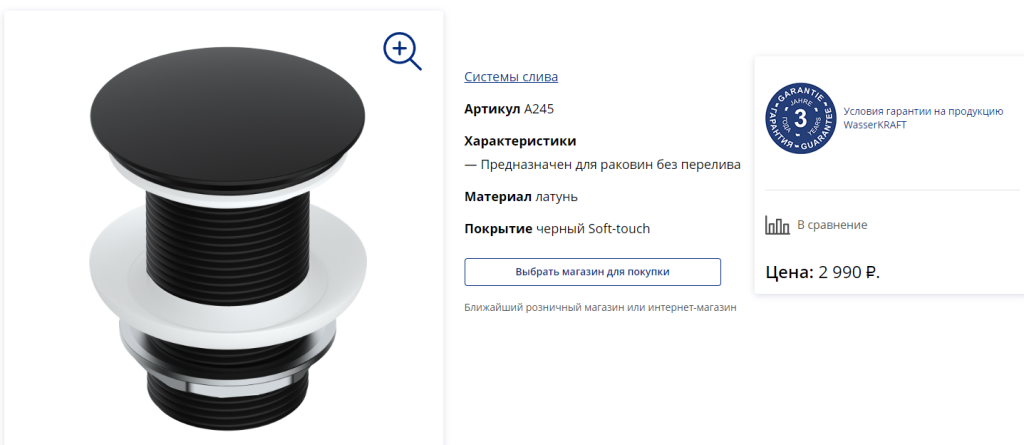Add product via В сравнение label

pos(832,225)
